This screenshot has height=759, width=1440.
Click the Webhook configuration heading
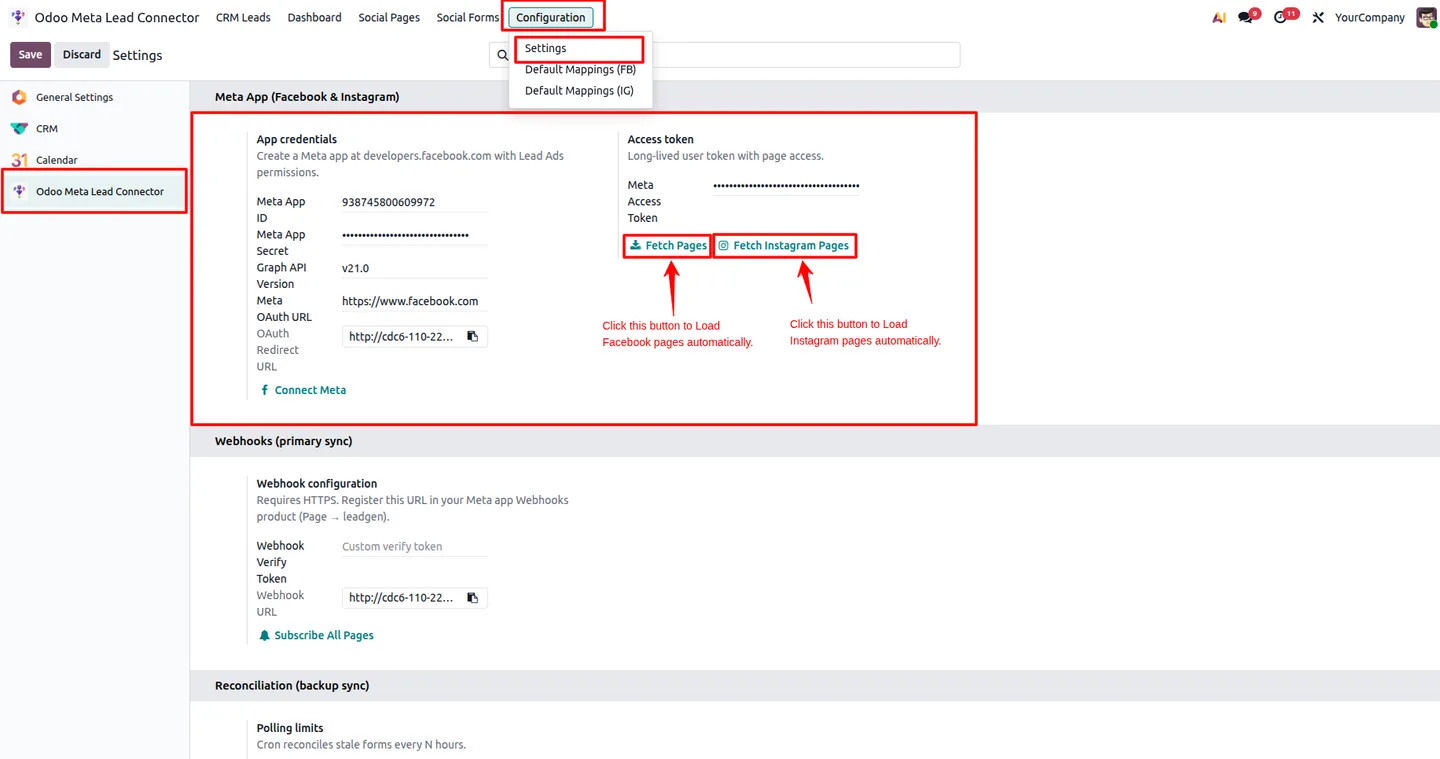pos(317,484)
